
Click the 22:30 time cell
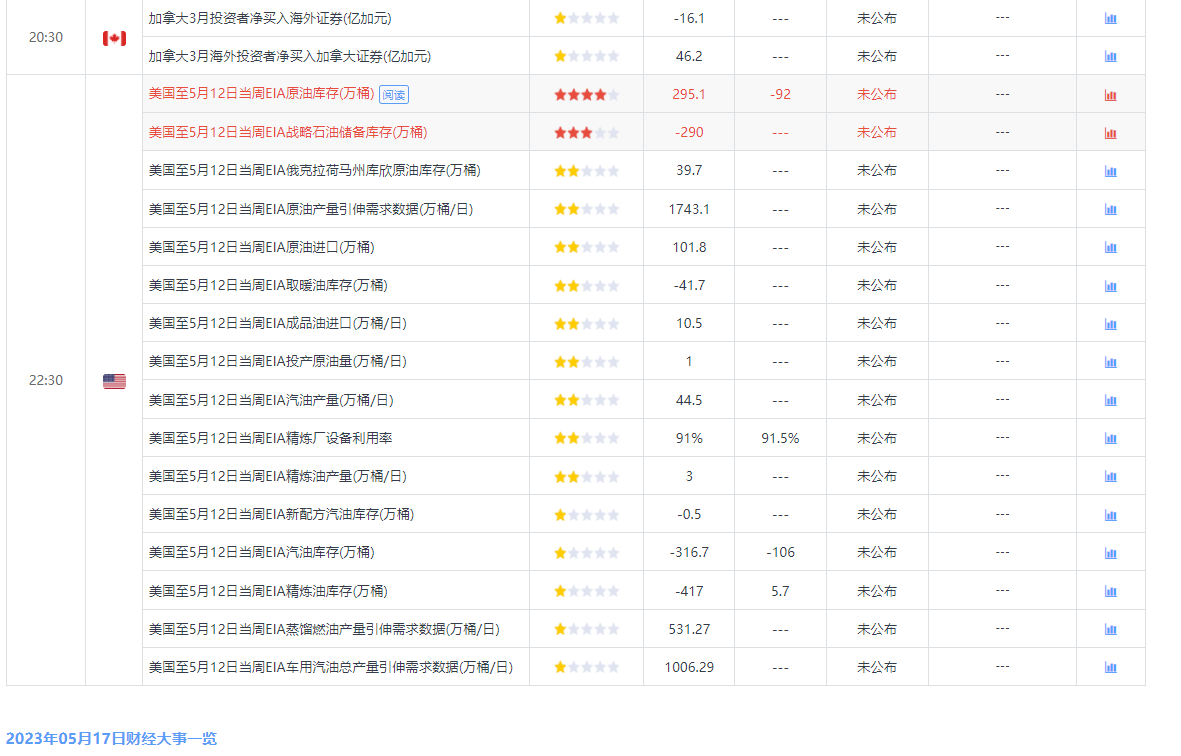point(46,380)
